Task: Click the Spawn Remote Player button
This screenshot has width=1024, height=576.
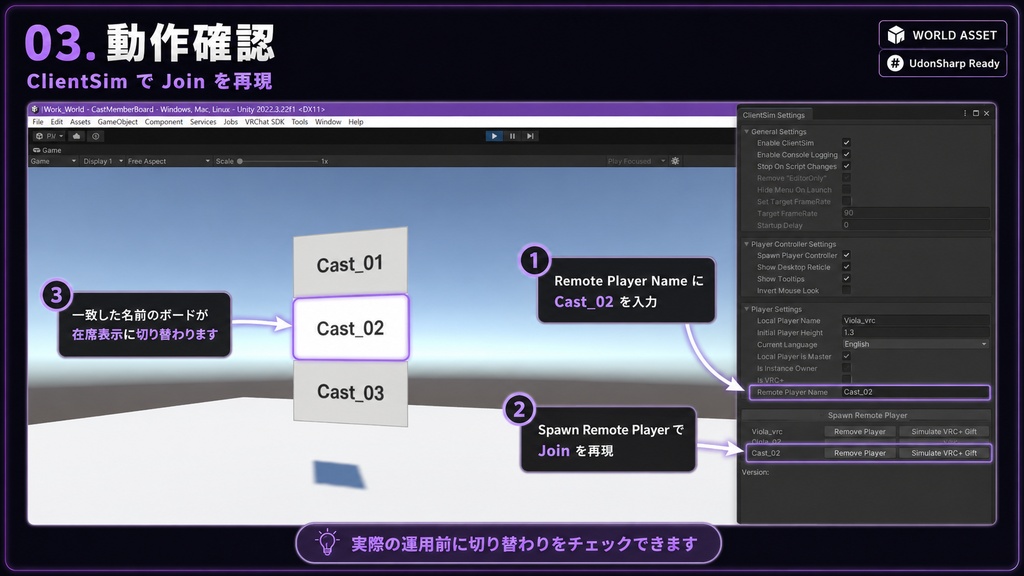Action: (867, 415)
